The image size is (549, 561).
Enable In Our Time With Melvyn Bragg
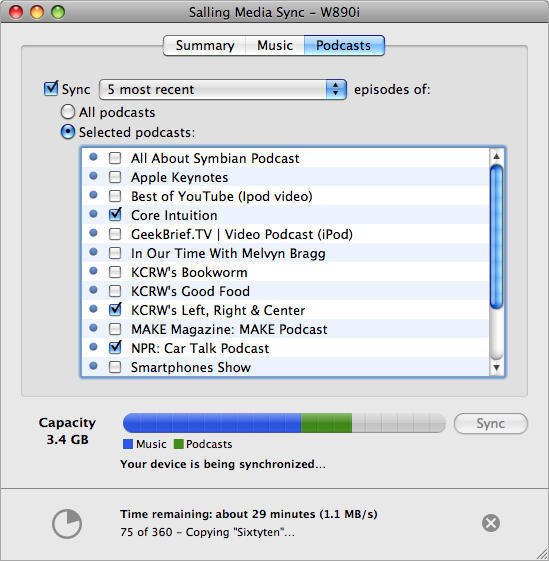115,253
